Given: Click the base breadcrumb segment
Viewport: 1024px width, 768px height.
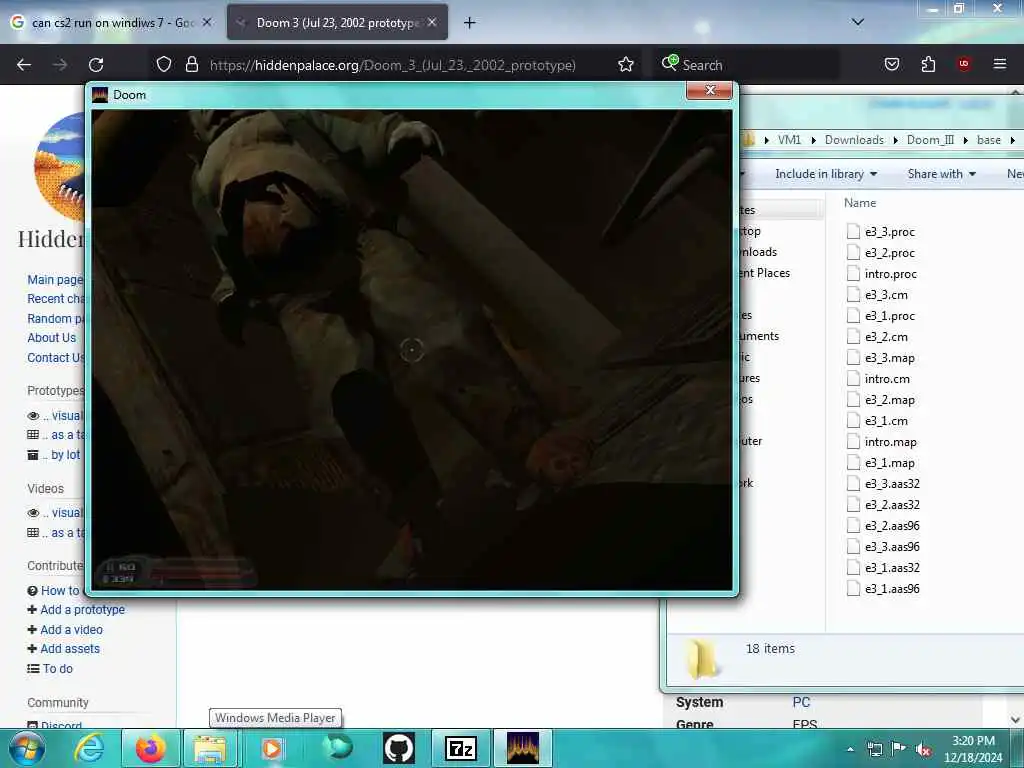Looking at the screenshot, I should click(x=989, y=140).
